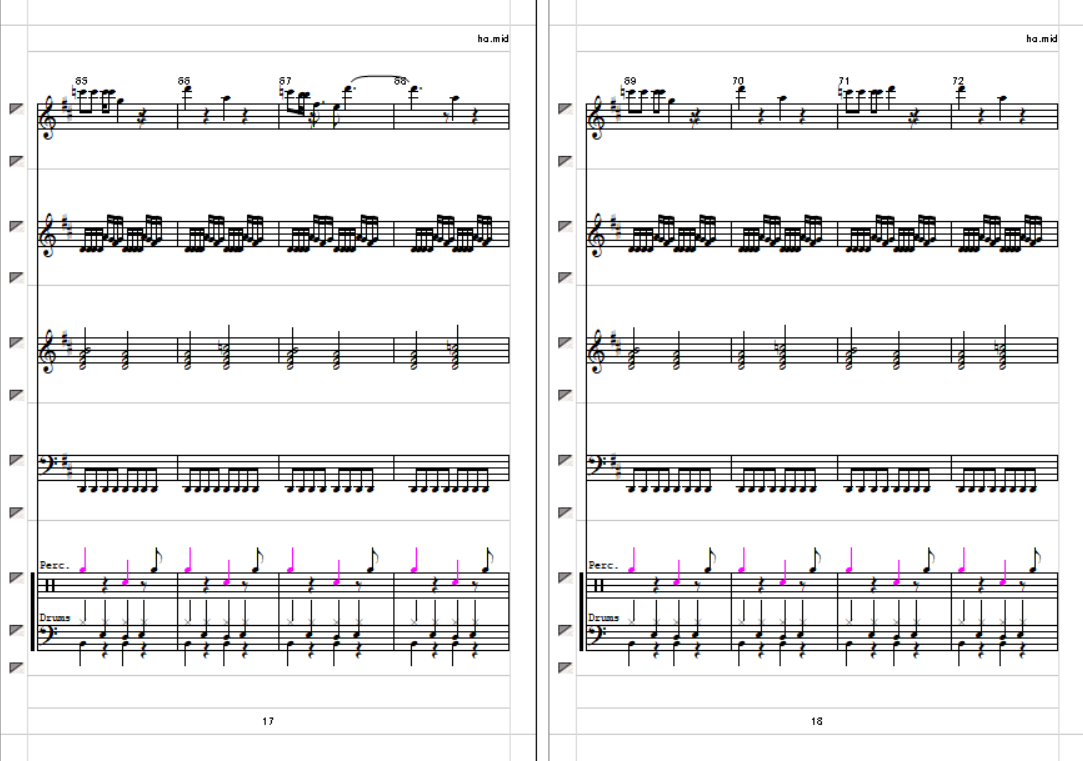Screen dimensions: 1083x761
Task: Select page number 17 in the footer
Action: pyautogui.click(x=268, y=721)
